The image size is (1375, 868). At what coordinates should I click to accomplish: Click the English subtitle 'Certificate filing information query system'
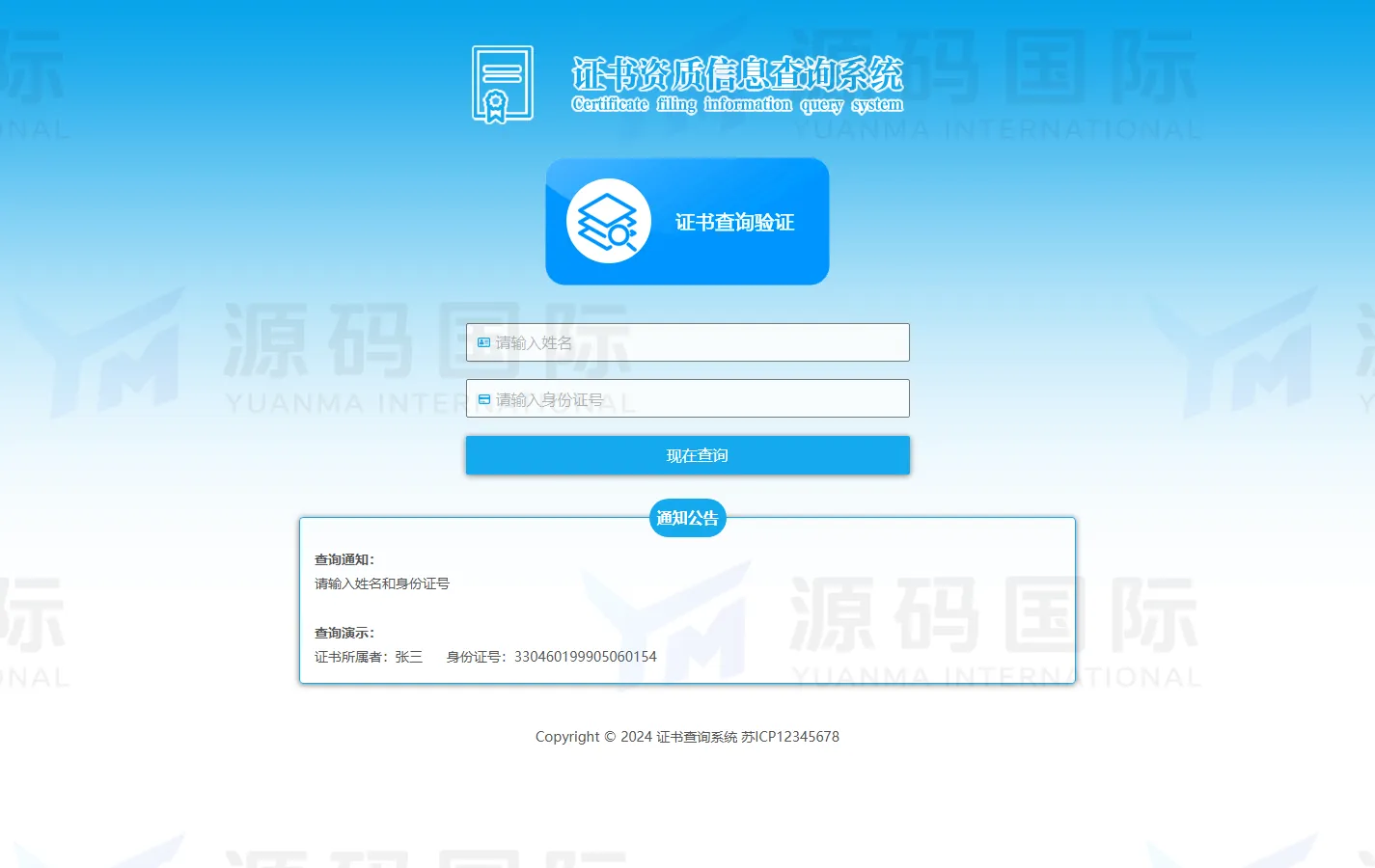coord(737,104)
